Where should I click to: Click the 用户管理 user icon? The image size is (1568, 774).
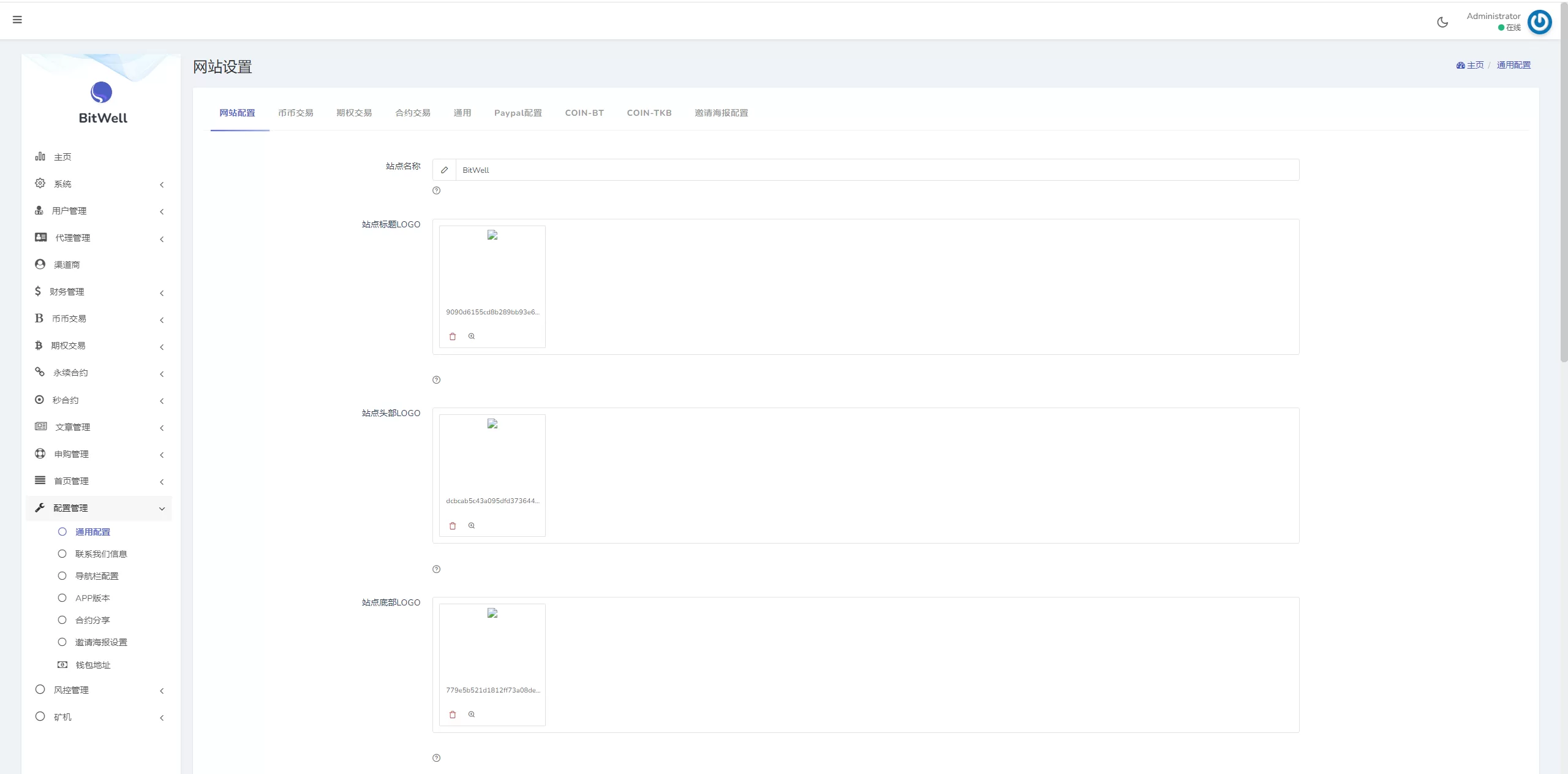[39, 210]
